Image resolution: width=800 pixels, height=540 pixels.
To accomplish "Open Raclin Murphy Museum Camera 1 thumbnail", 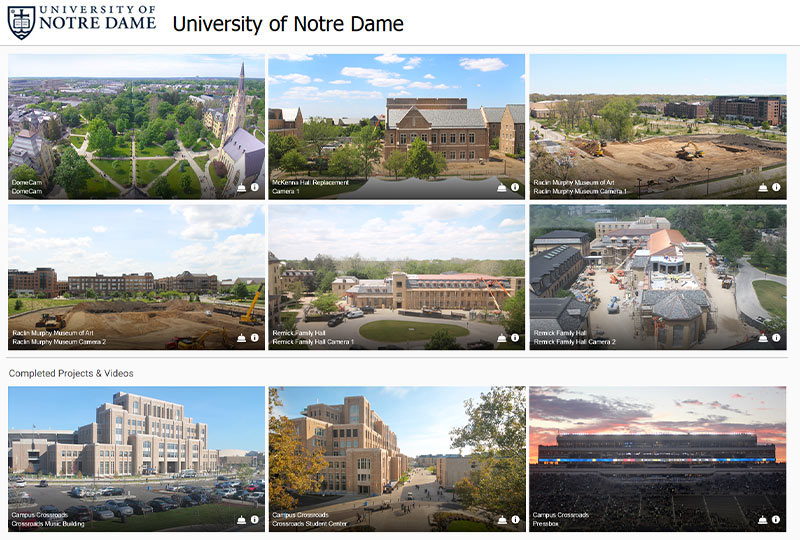I will [658, 126].
